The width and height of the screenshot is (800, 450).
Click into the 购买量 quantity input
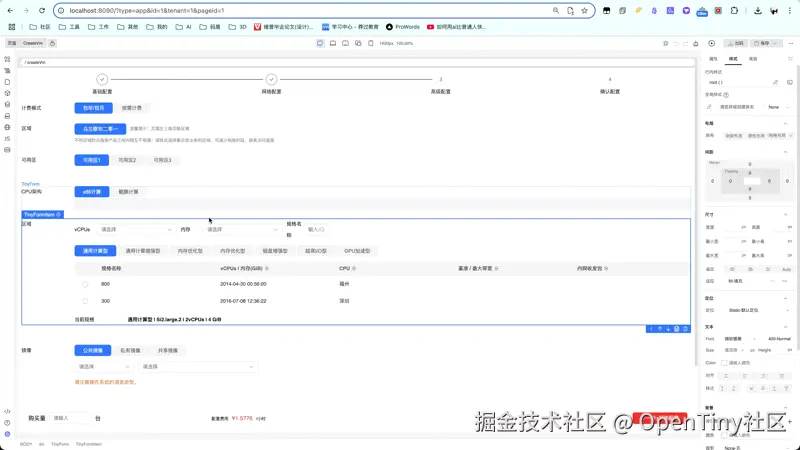point(70,418)
